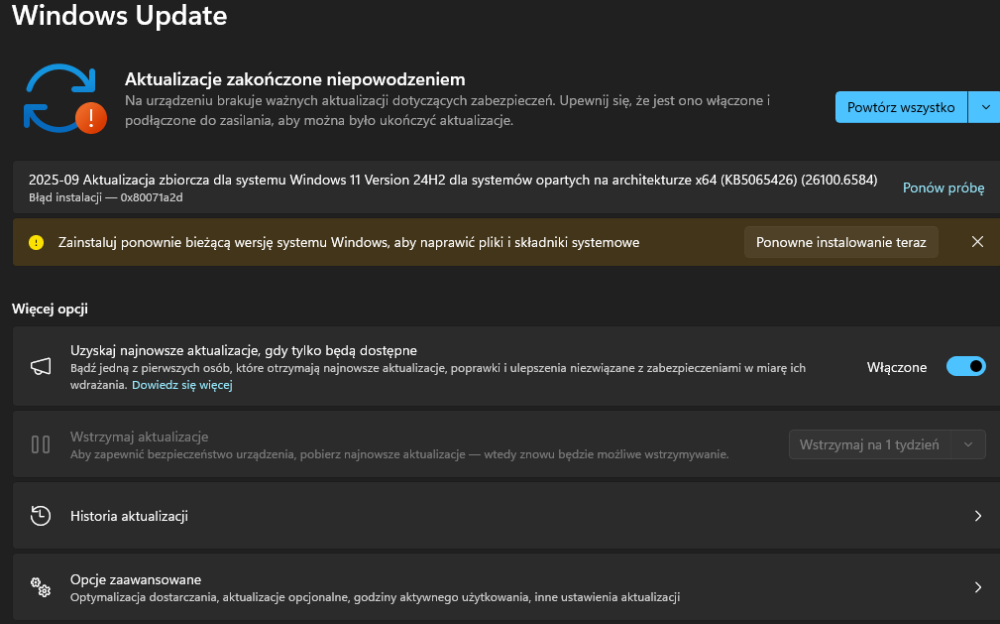Screen dimensions: 1000x624
Task: Open the Wstrzymaj na 1 tydzień dropdown
Action: point(886,445)
